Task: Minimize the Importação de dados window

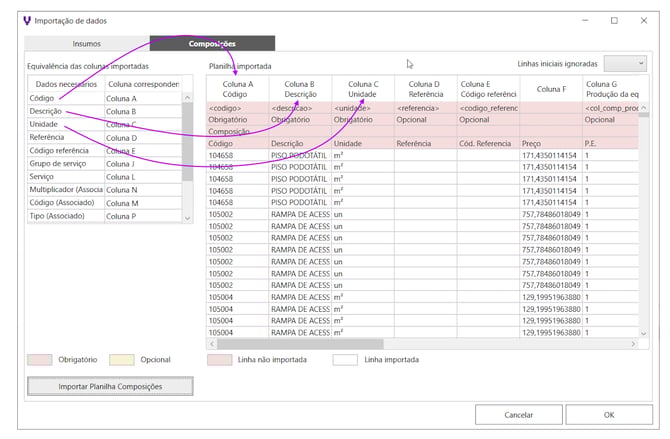Action: pyautogui.click(x=580, y=20)
